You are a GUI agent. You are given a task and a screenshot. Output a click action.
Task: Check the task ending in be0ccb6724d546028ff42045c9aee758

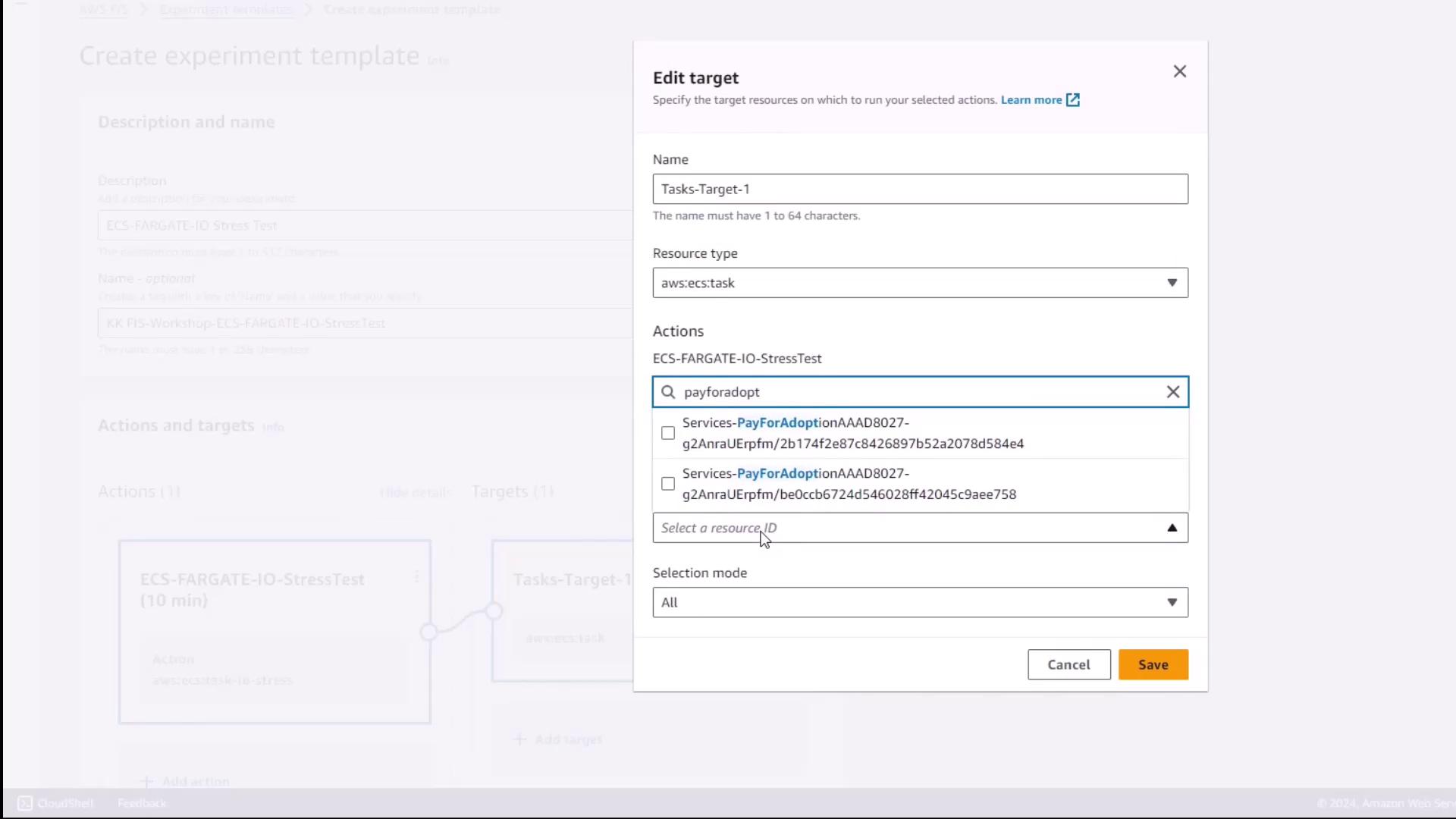pyautogui.click(x=668, y=484)
